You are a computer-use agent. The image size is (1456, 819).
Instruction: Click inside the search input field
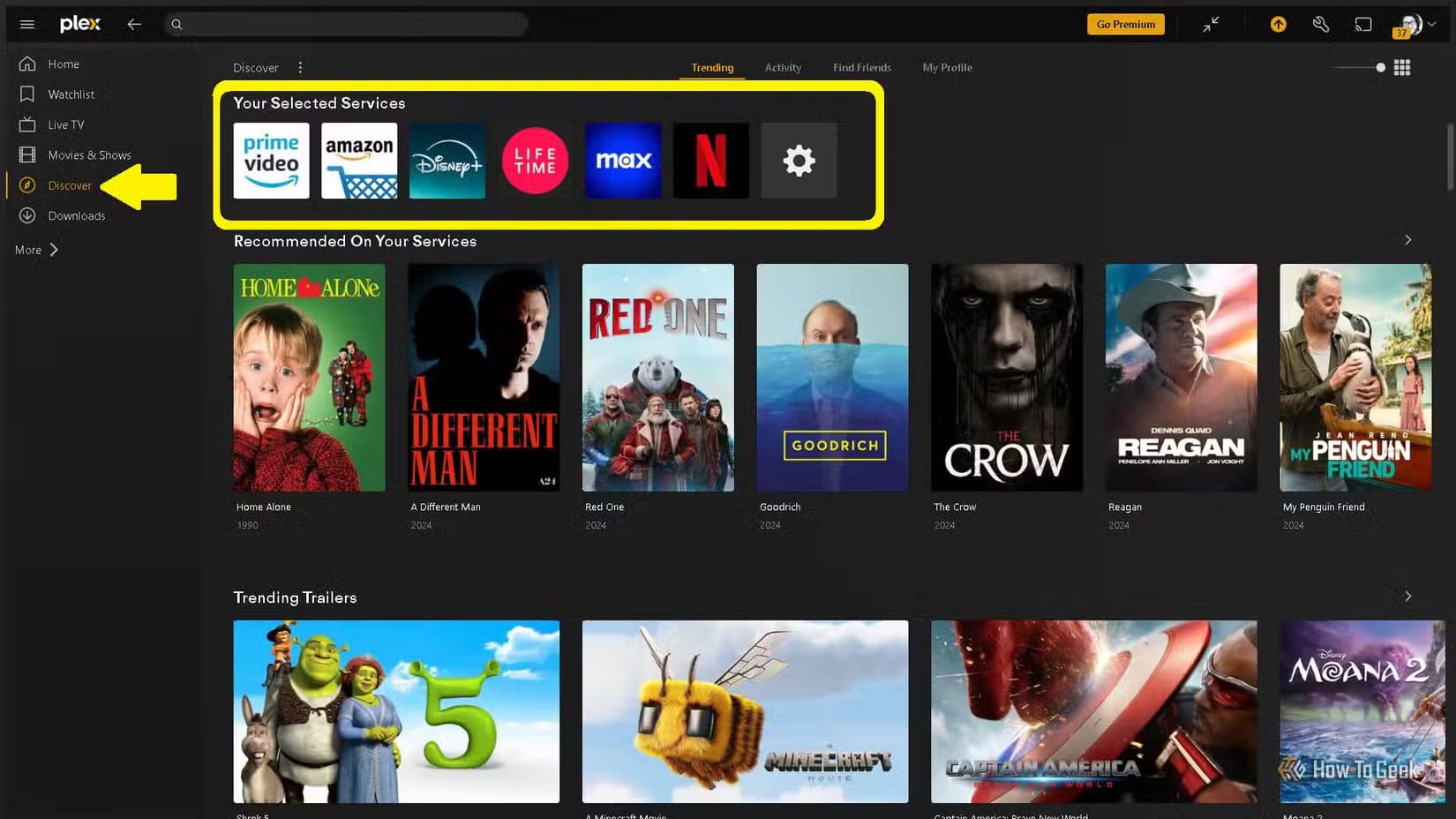point(346,25)
